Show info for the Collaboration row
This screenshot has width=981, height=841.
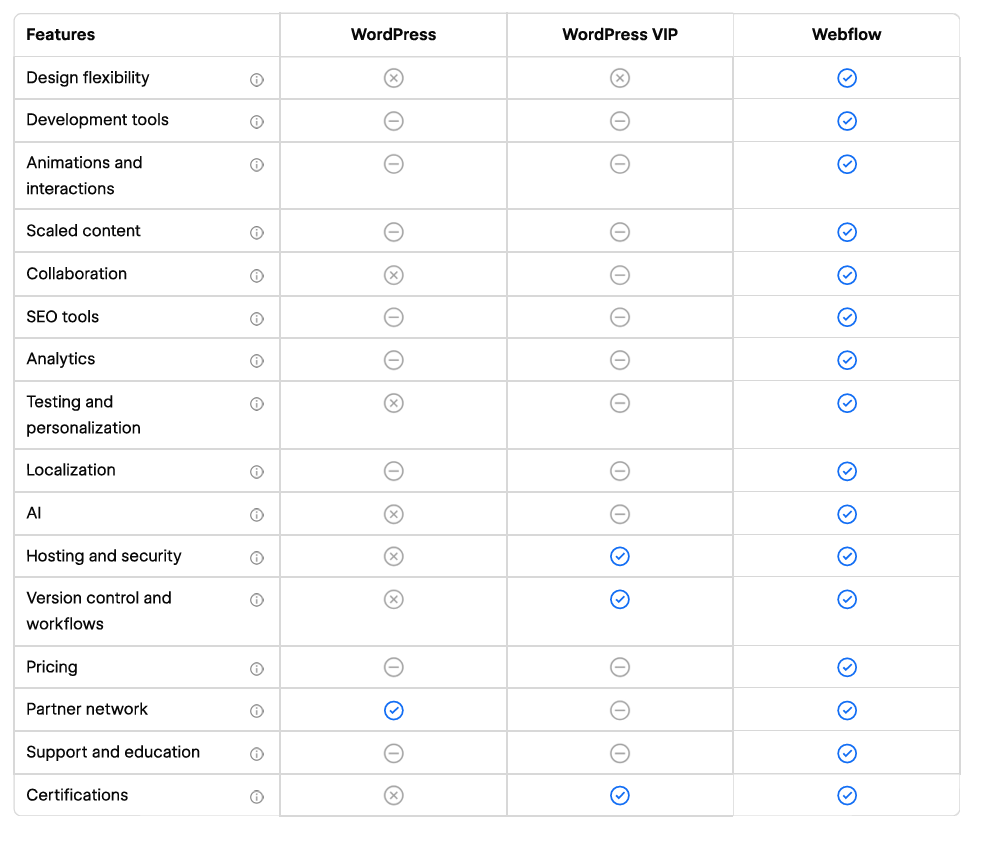(x=257, y=276)
